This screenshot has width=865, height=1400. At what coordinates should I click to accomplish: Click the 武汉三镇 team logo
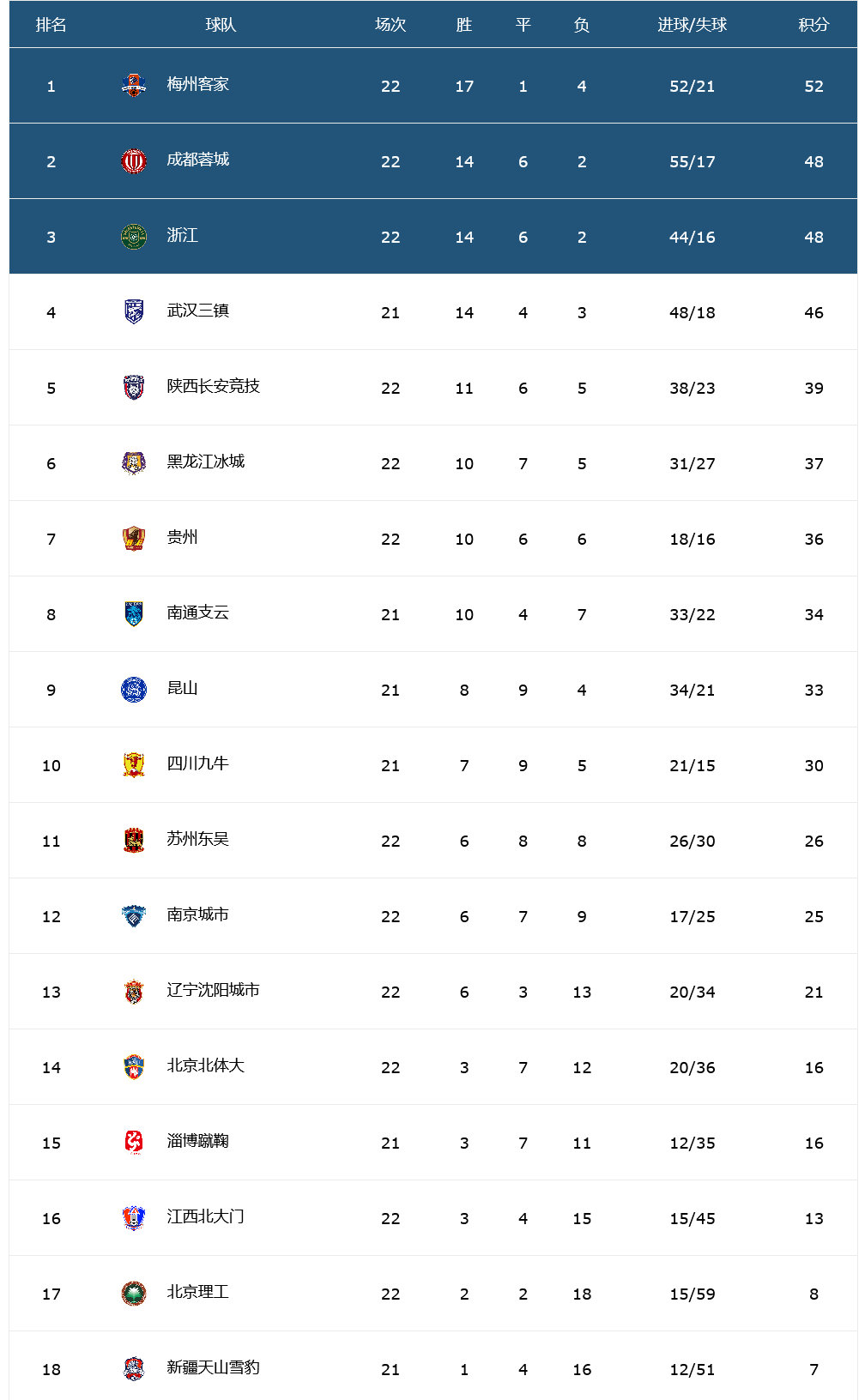click(x=134, y=311)
